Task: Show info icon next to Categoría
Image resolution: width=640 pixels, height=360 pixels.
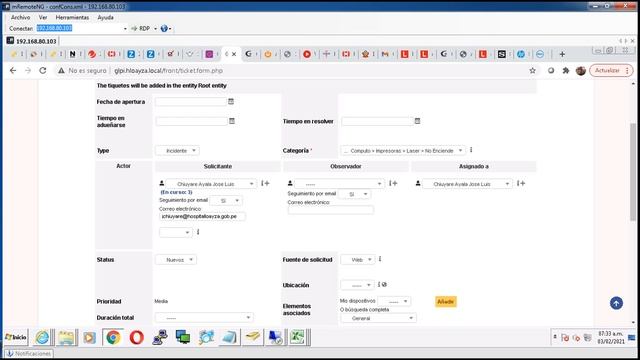Action: click(x=471, y=150)
